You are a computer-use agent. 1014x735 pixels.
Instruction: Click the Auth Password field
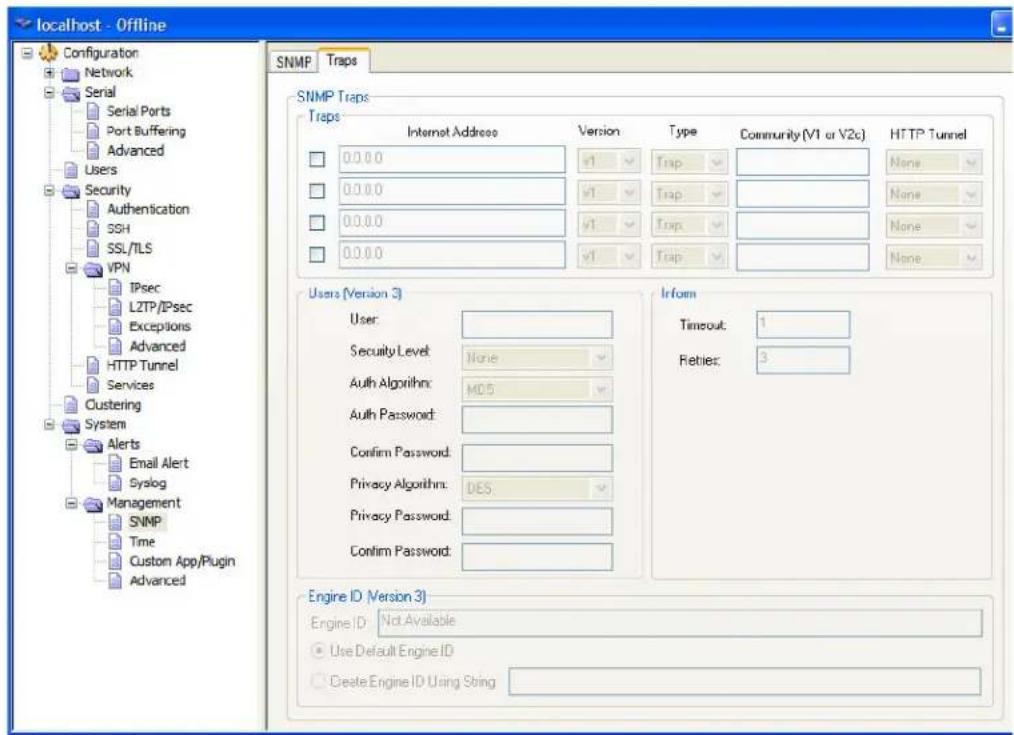click(x=537, y=420)
